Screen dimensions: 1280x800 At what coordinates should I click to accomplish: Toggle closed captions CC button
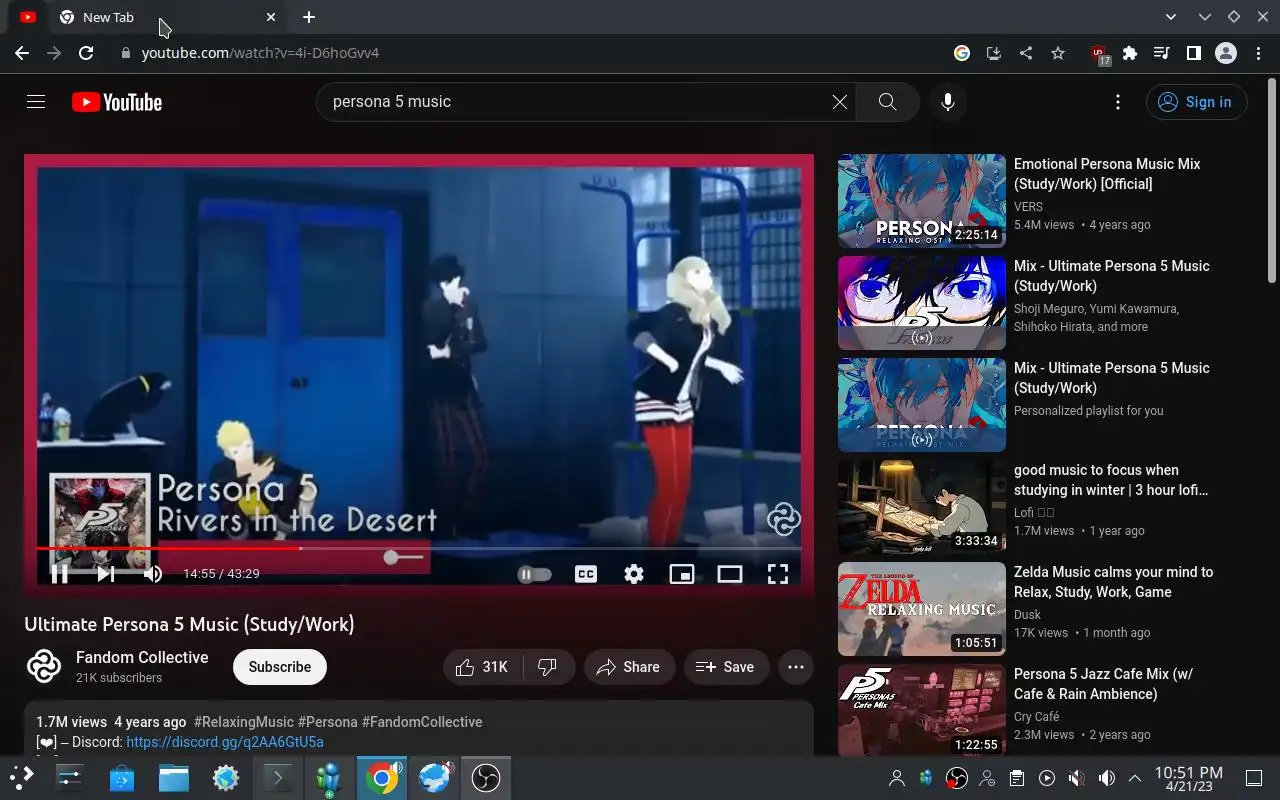click(x=586, y=574)
